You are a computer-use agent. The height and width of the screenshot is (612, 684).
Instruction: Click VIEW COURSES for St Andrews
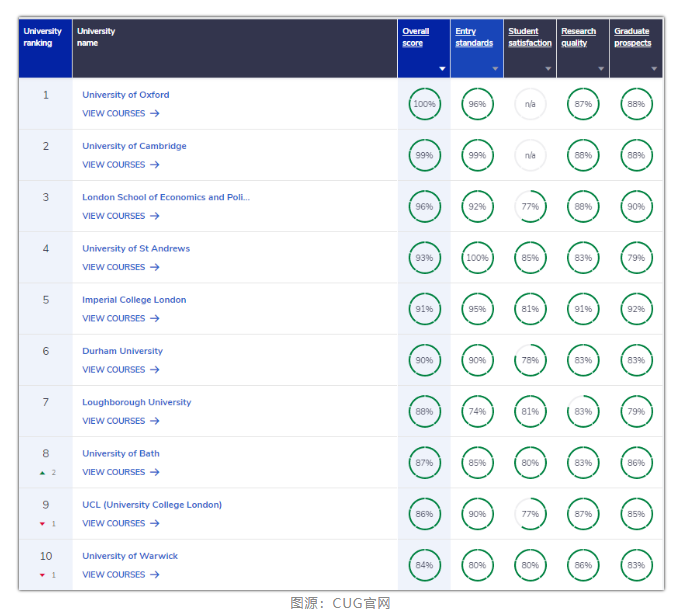tap(113, 267)
